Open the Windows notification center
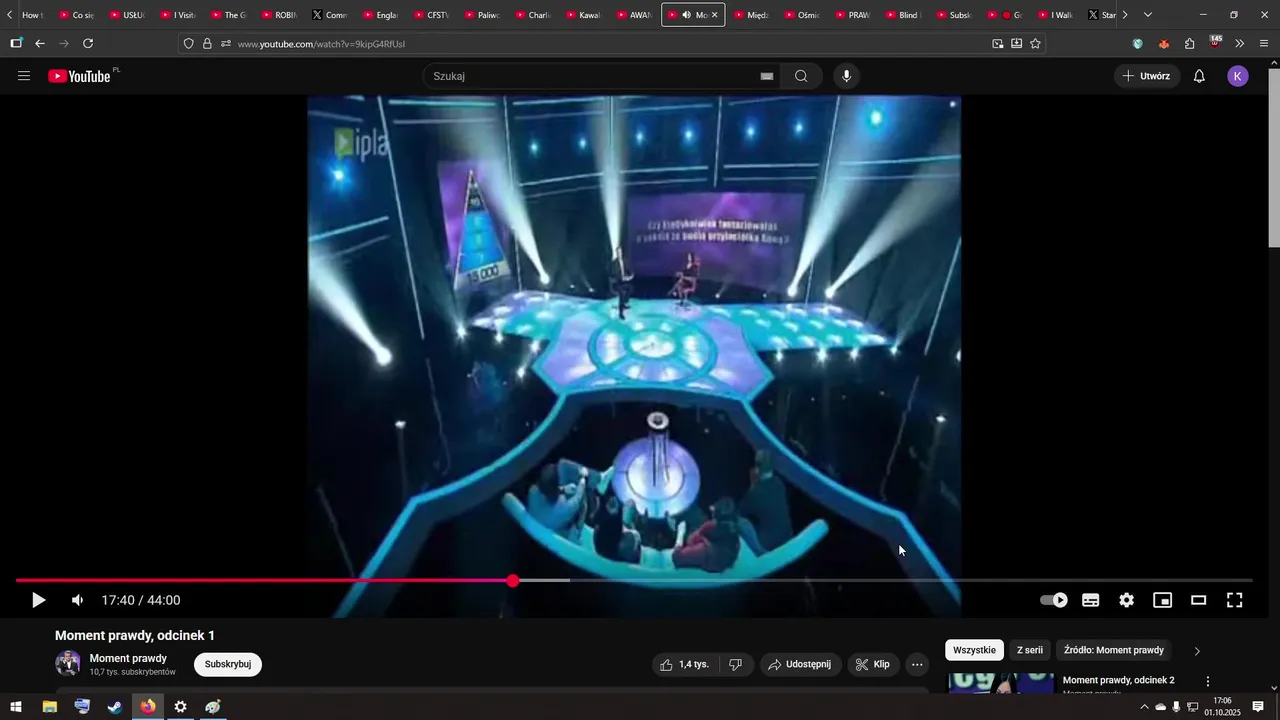Screen dimensions: 1280x720 tap(1258, 707)
